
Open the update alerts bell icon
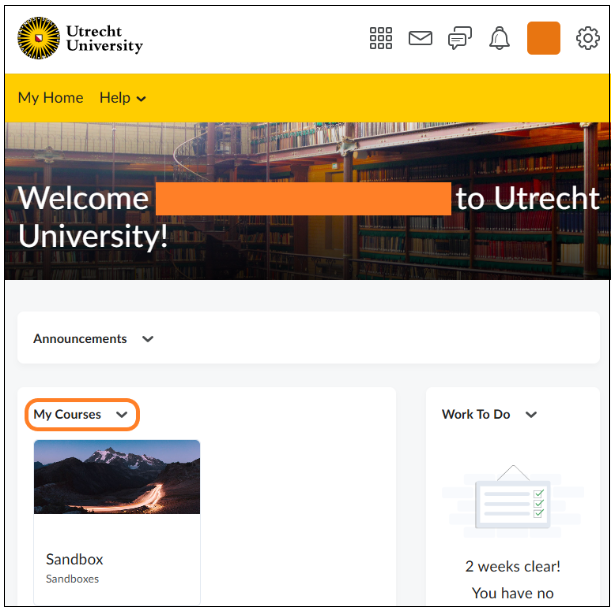tap(499, 38)
